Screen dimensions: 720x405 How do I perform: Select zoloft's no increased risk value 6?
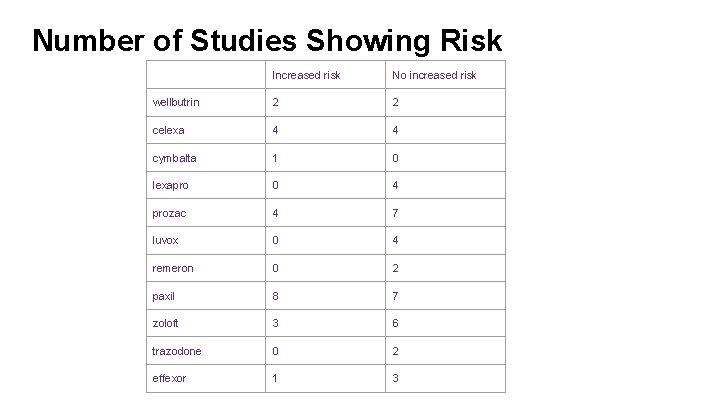(x=395, y=323)
